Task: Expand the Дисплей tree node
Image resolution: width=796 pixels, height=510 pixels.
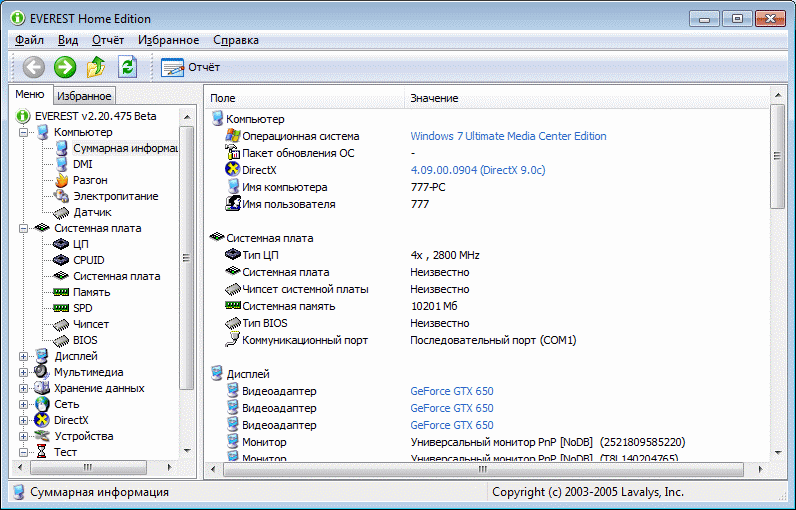Action: click(x=23, y=356)
